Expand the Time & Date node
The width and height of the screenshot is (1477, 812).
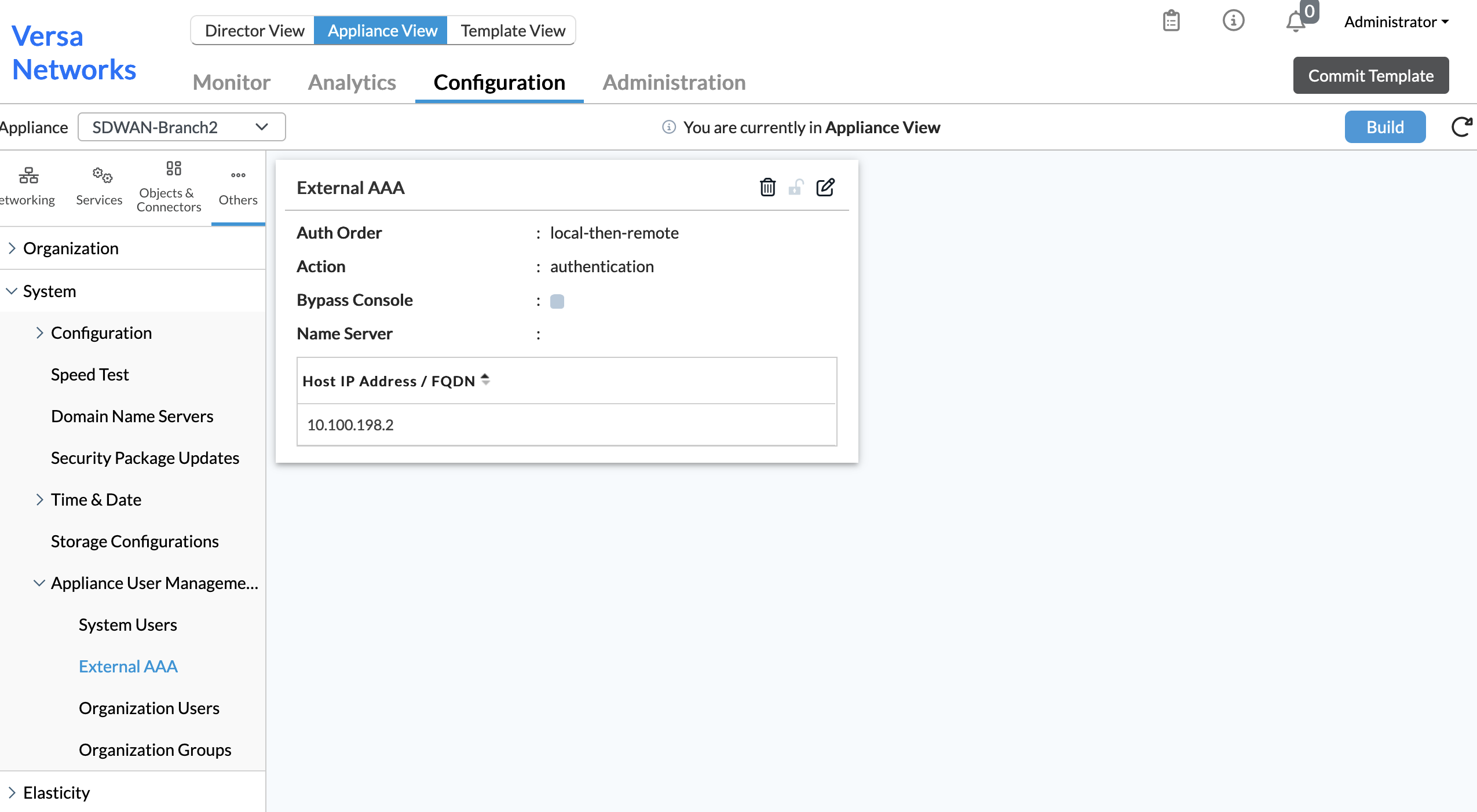click(x=39, y=499)
